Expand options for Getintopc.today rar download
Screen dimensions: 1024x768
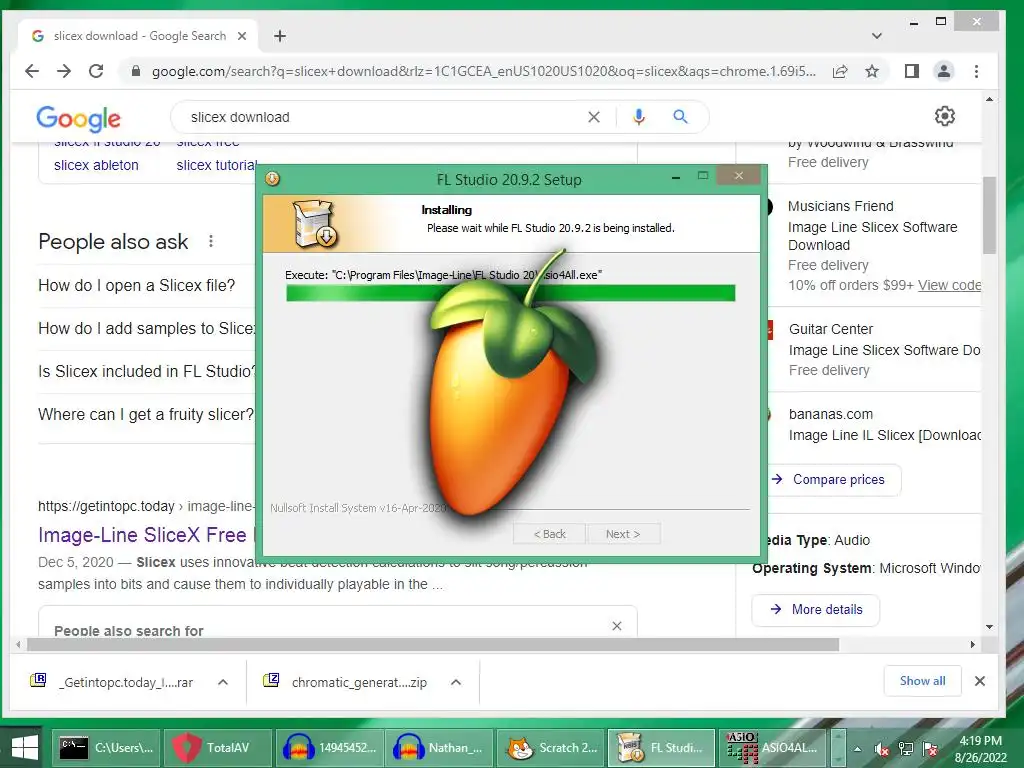[223, 682]
